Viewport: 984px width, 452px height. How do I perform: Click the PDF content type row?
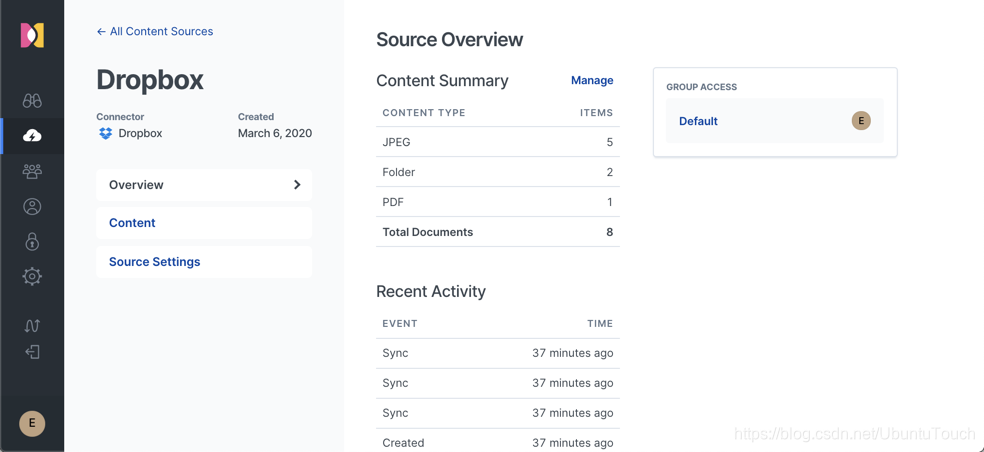498,202
